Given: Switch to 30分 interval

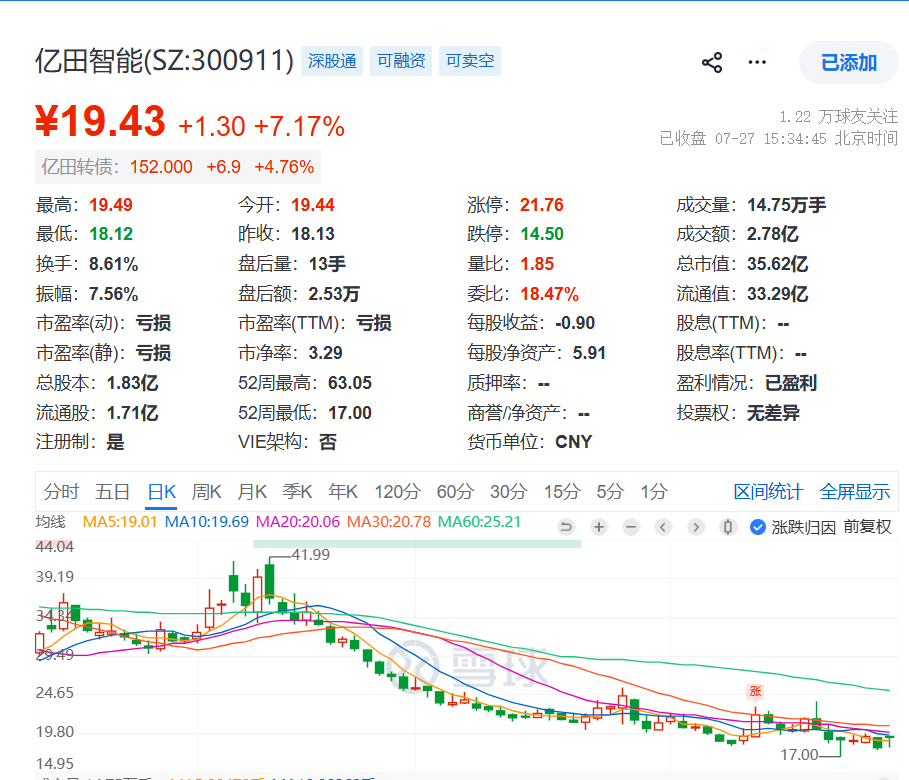Looking at the screenshot, I should 508,492.
